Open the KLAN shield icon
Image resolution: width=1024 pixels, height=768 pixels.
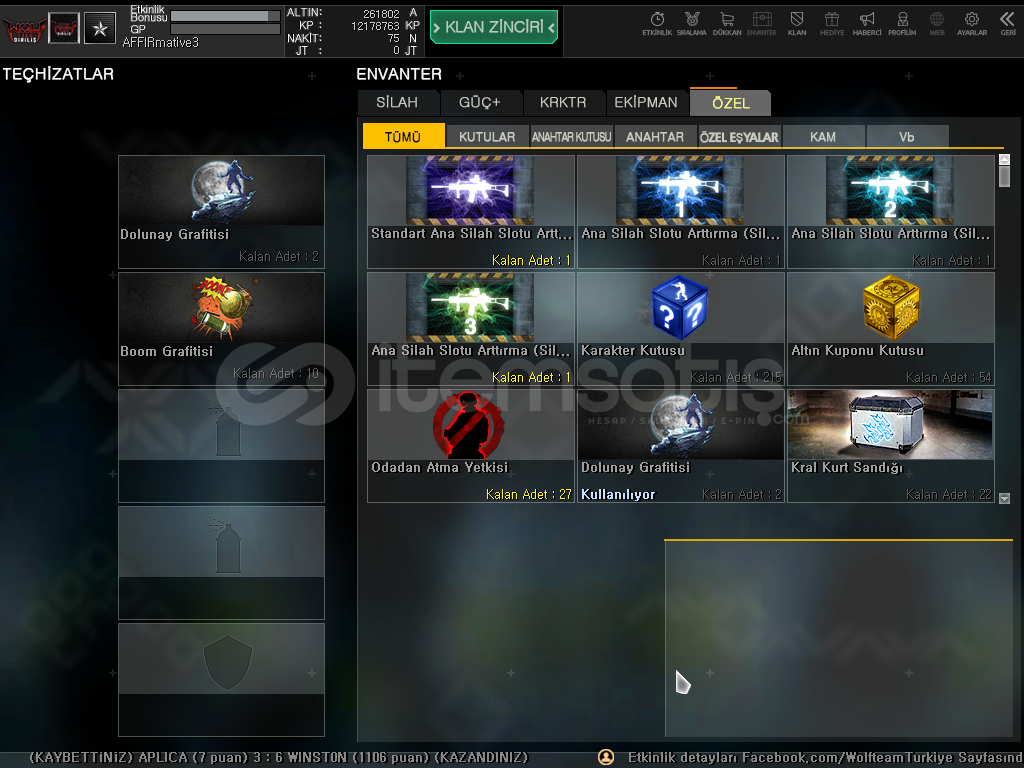tap(797, 24)
